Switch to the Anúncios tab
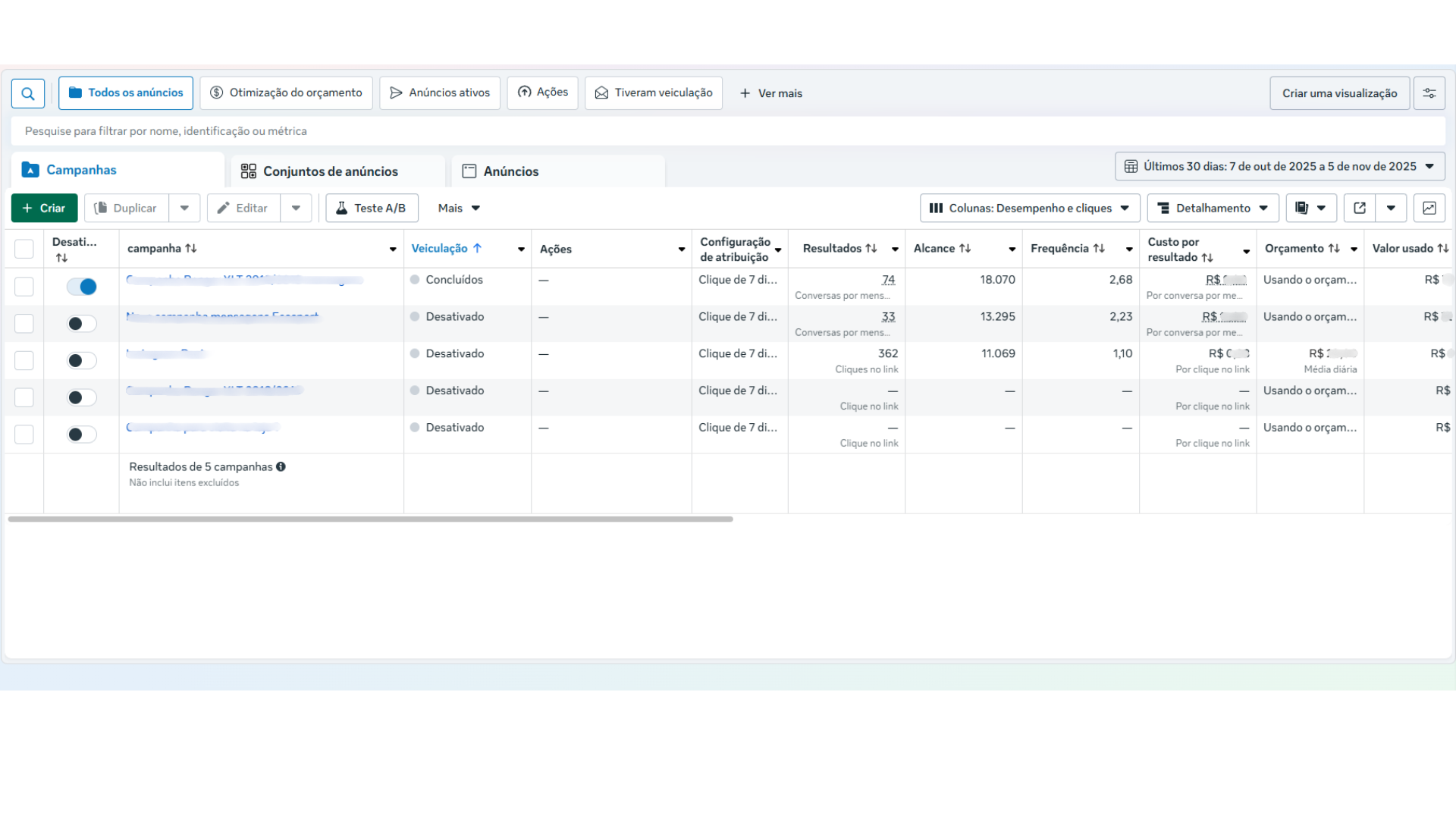This screenshot has width=1456, height=819. click(510, 171)
